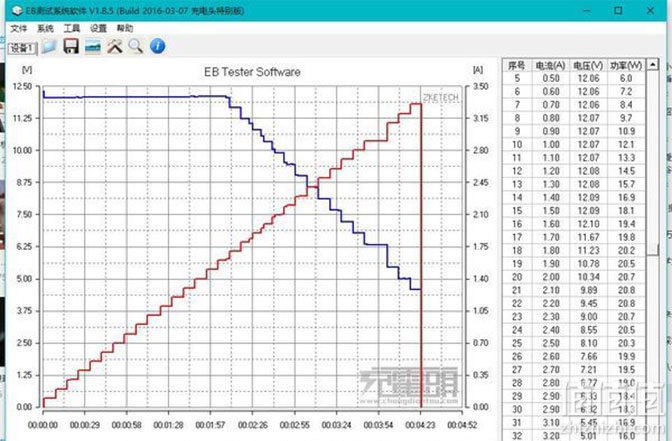672x441 pixels.
Task: Open the 文件 menu
Action: tap(18, 28)
